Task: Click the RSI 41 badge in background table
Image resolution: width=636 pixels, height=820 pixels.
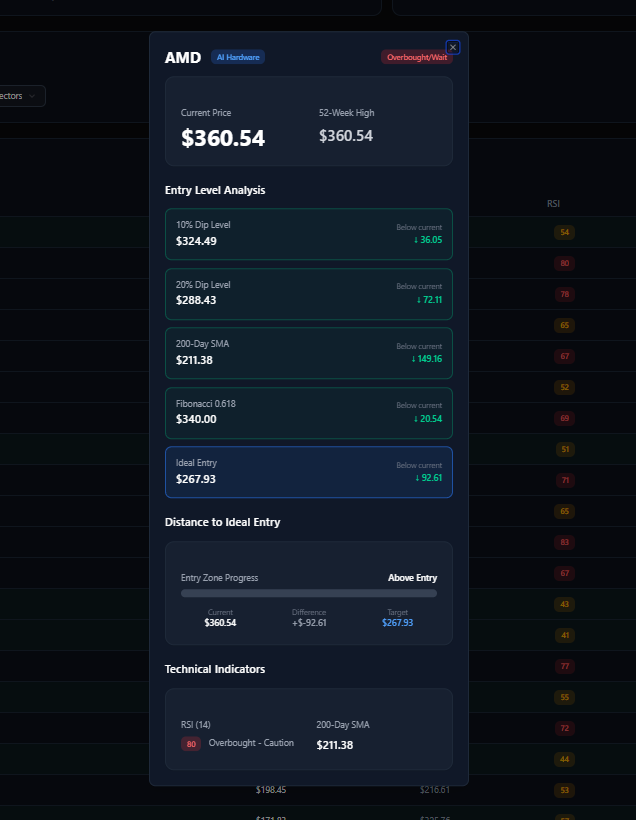Action: 565,635
